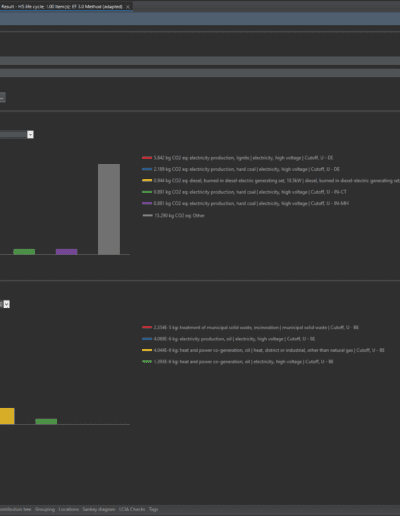
Task: Open the Tags tab
Action: tap(154, 509)
